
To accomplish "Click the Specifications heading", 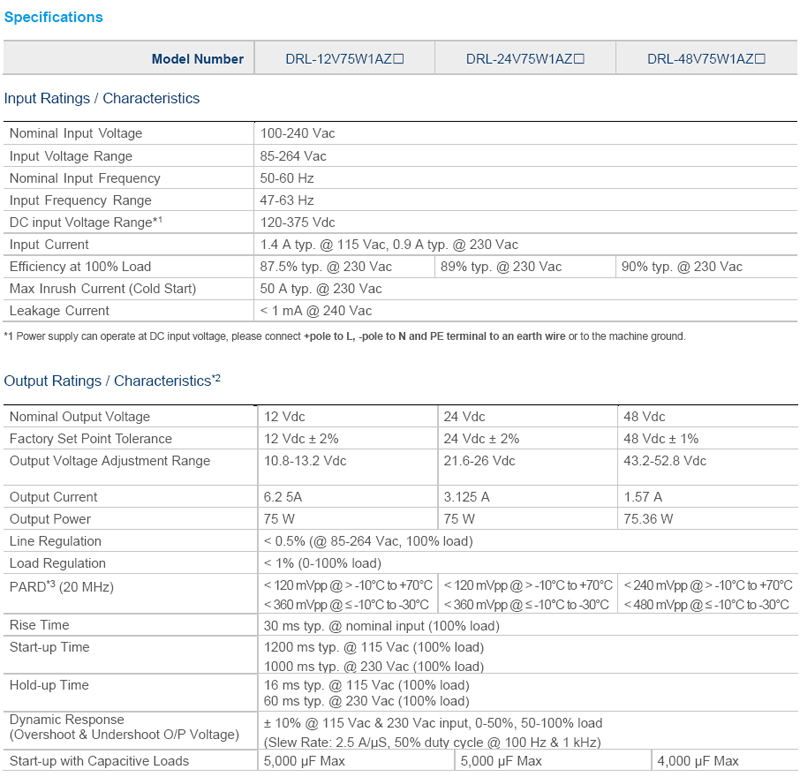I will coord(53,17).
